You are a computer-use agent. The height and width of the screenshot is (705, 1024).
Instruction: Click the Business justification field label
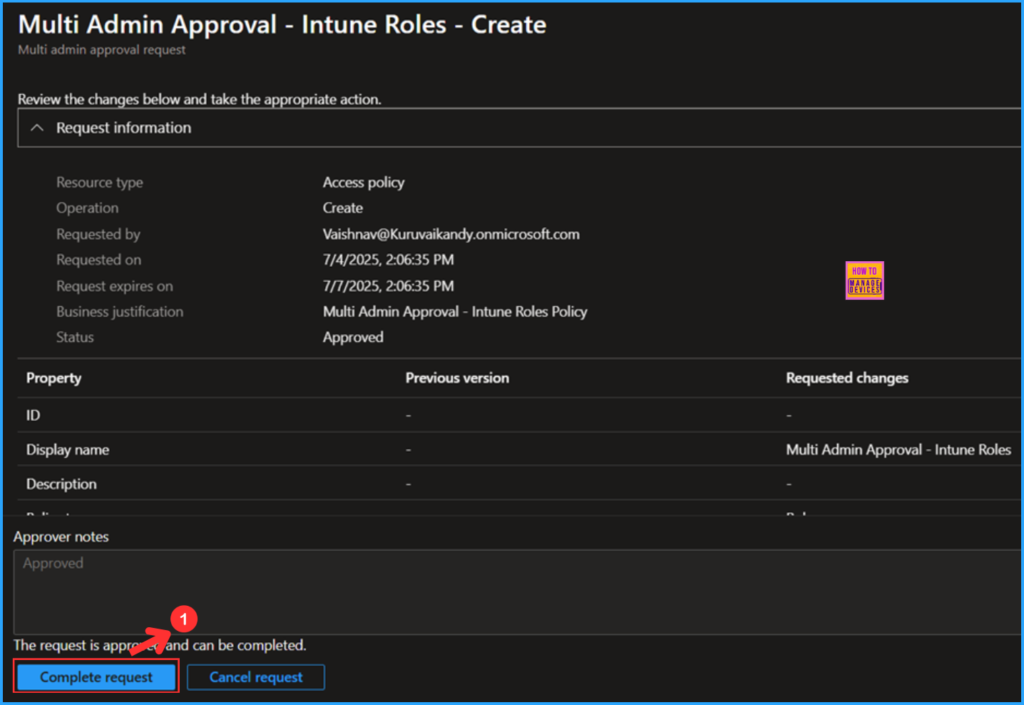click(x=120, y=311)
